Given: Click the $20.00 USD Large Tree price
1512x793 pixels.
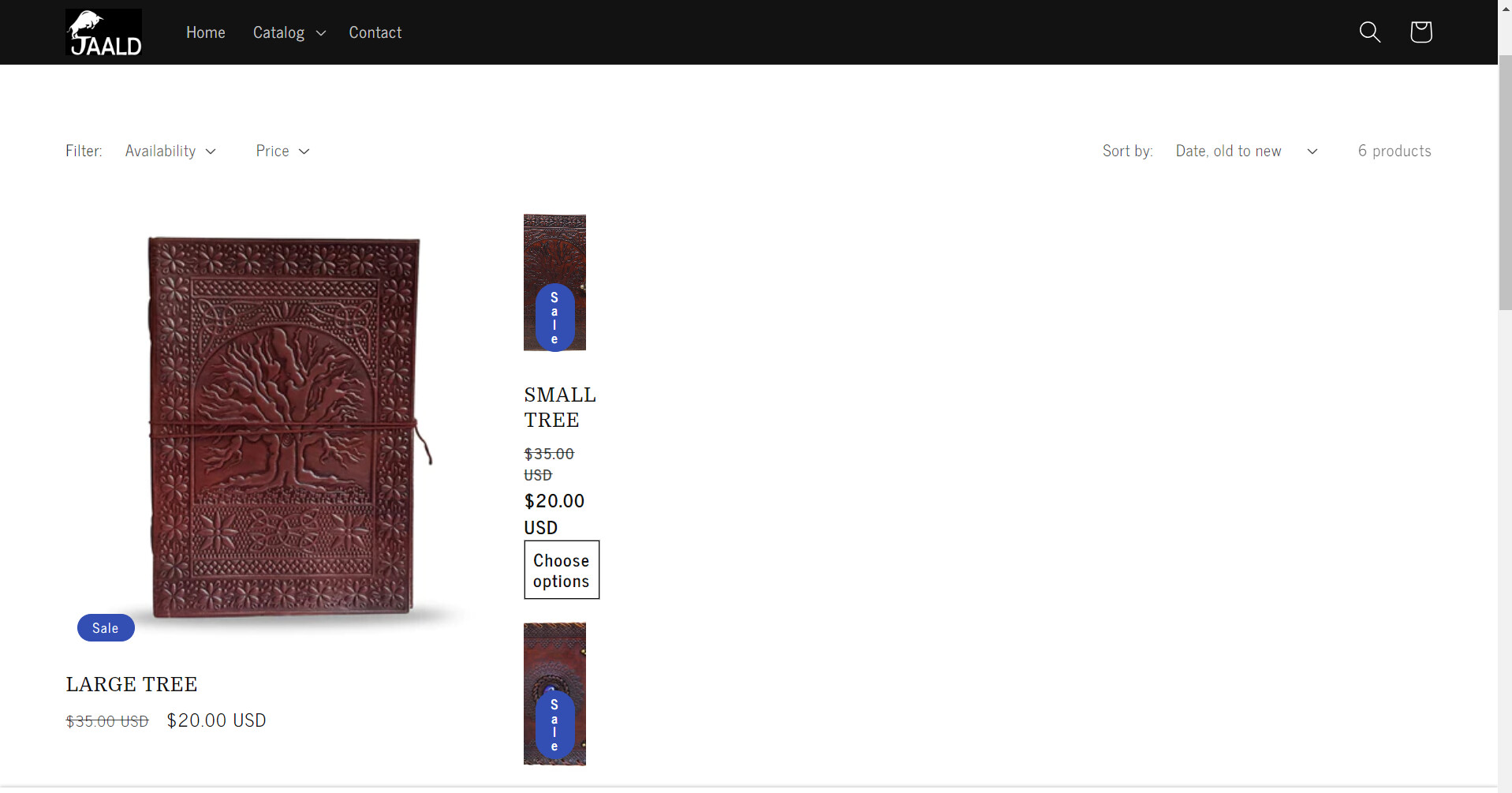Looking at the screenshot, I should [x=217, y=720].
